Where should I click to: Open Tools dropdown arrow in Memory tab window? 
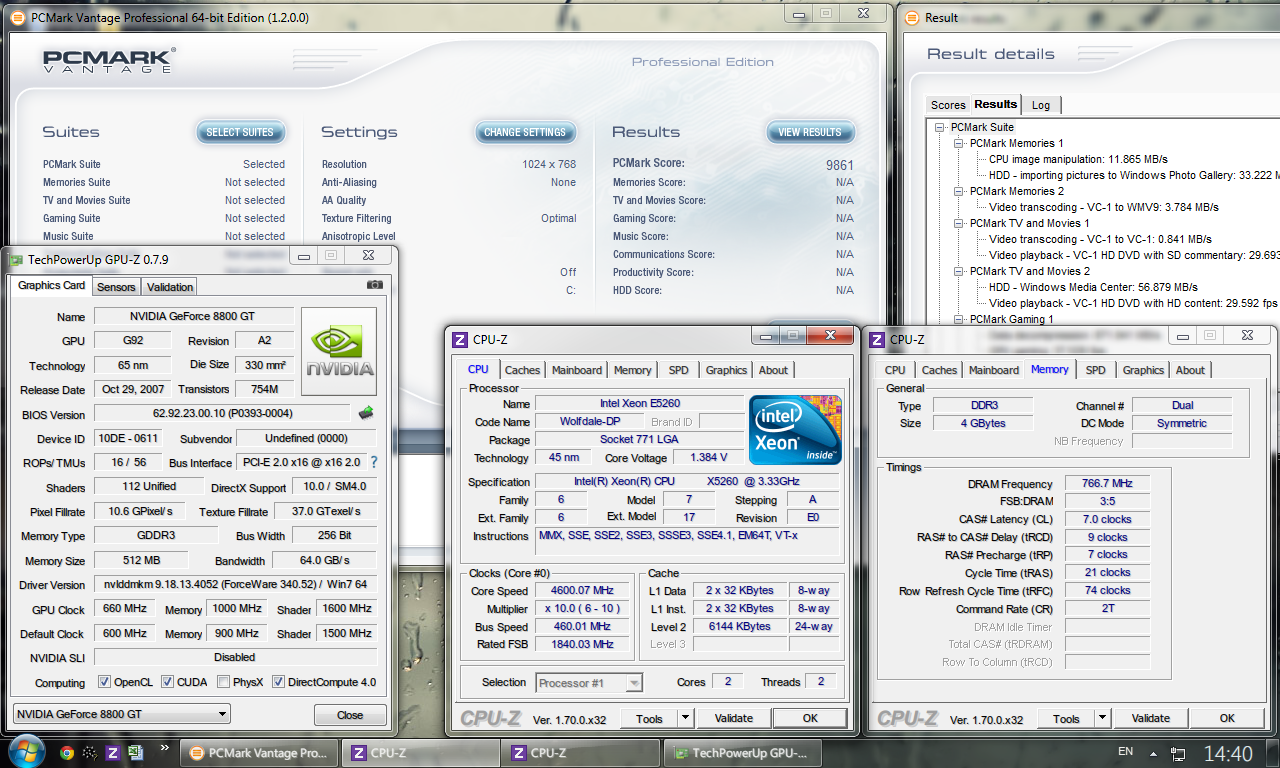click(x=1102, y=718)
